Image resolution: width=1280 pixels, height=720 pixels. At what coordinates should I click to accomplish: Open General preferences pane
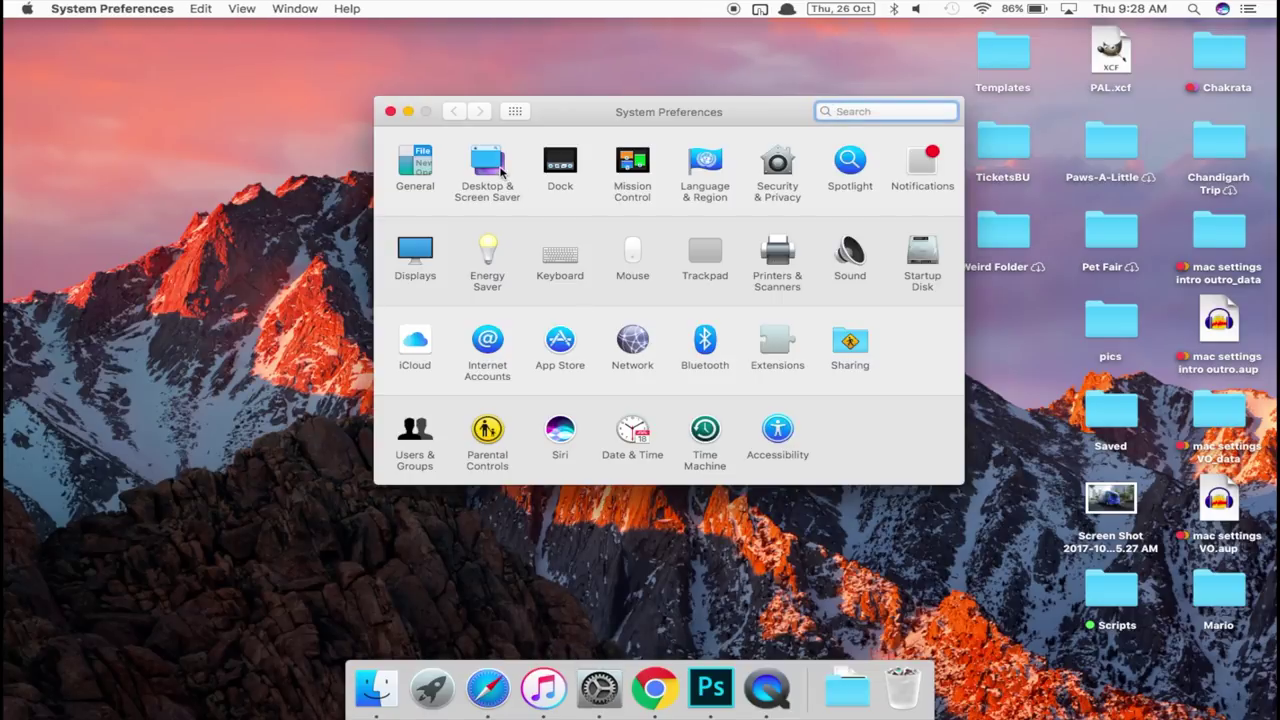pos(415,168)
